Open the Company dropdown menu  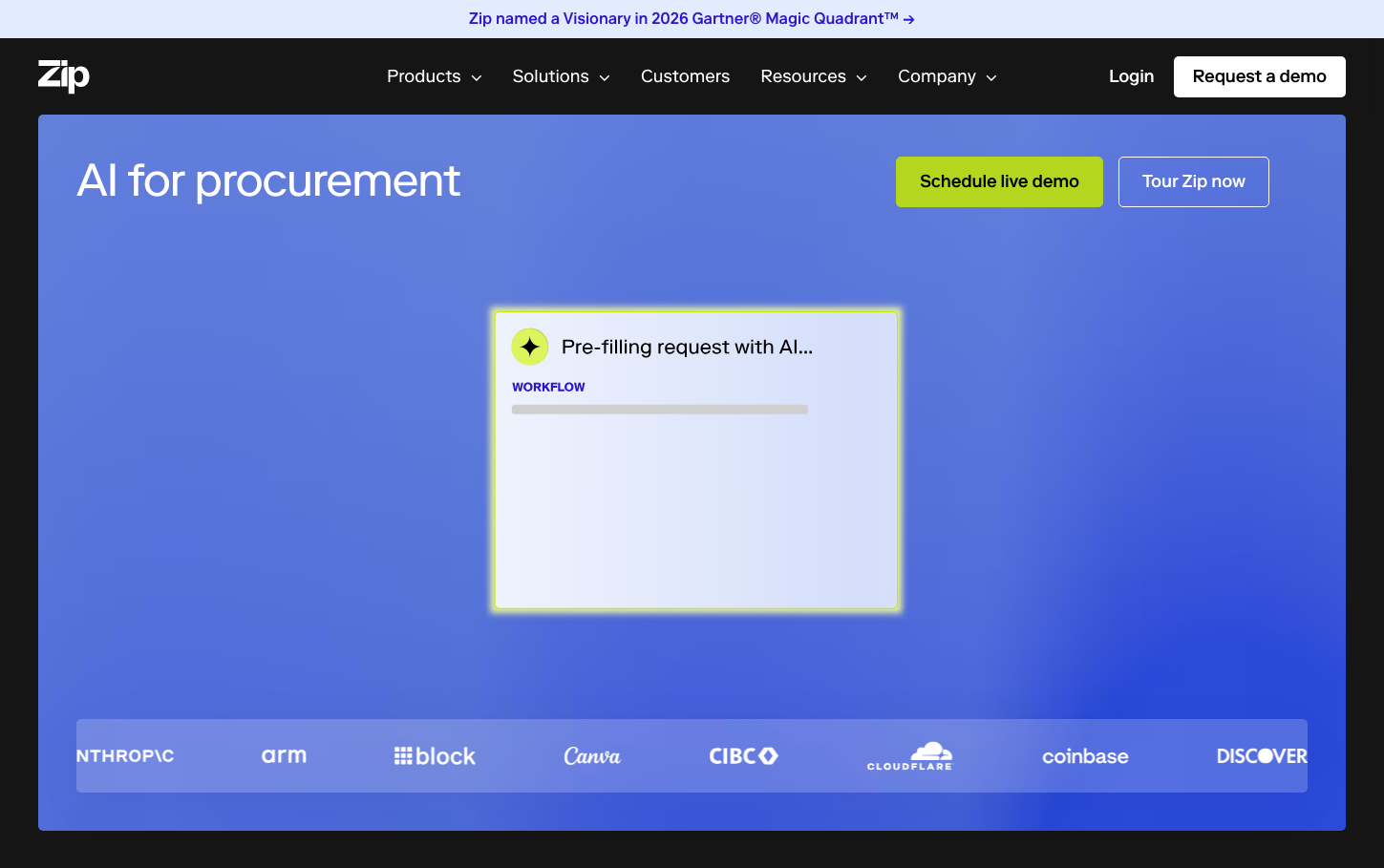coord(947,76)
